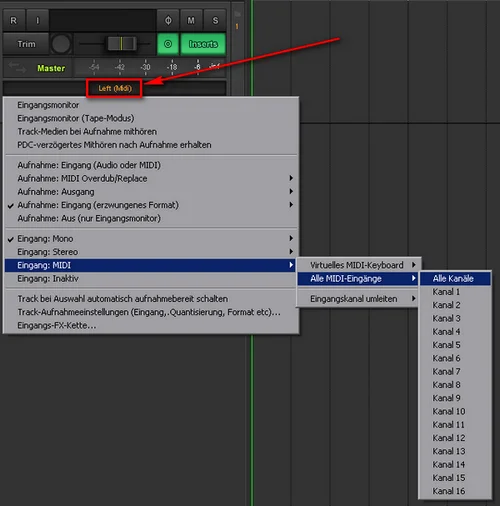Select PDC-verzögertes Mithören nach Aufnahme erhalten
The width and height of the screenshot is (500, 506).
151,145
